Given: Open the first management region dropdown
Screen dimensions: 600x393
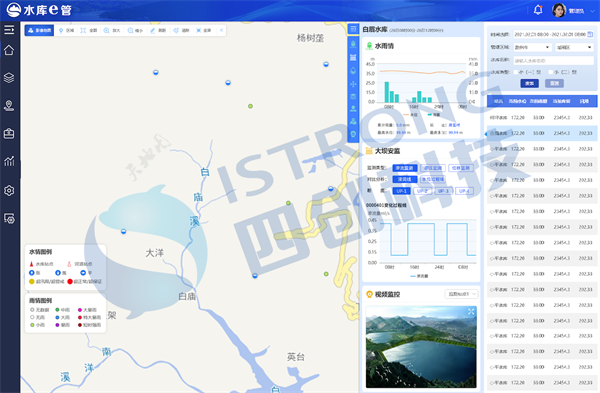Looking at the screenshot, I should (532, 47).
